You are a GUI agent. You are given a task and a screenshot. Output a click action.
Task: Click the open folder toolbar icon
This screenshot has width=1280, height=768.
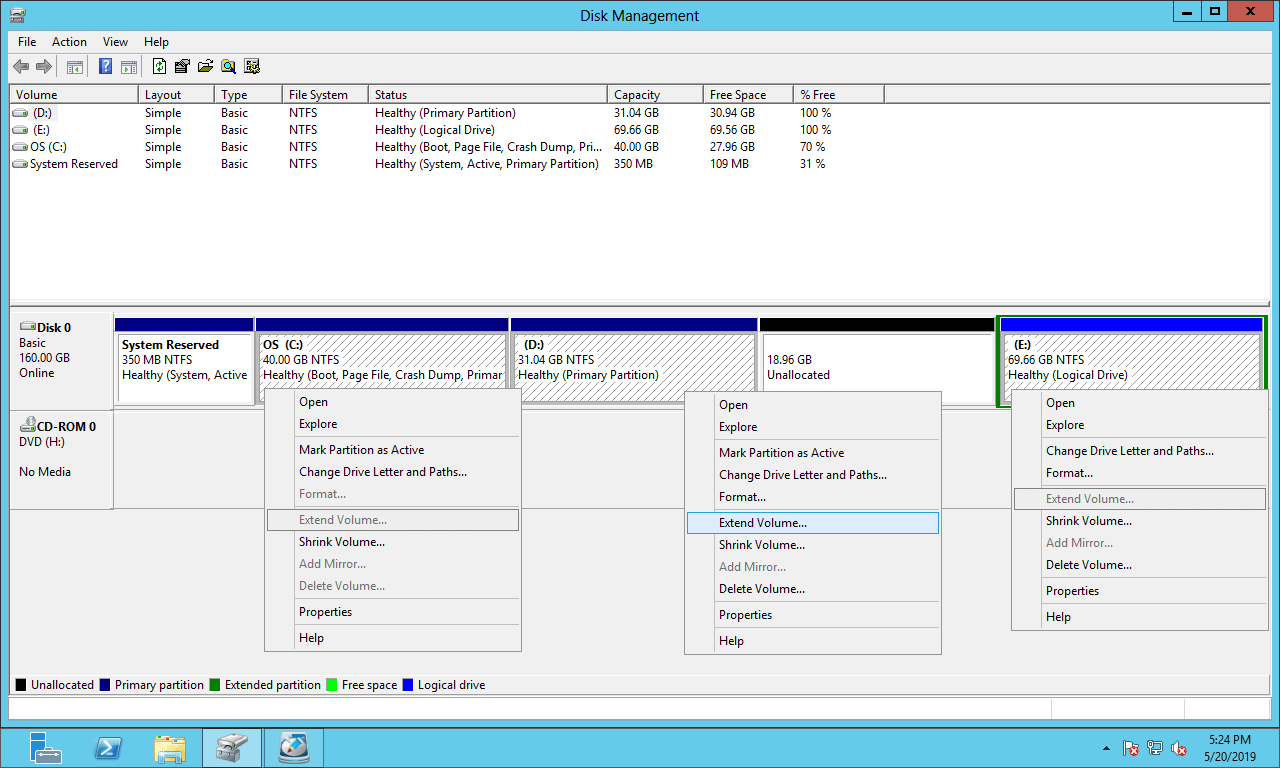tap(206, 67)
